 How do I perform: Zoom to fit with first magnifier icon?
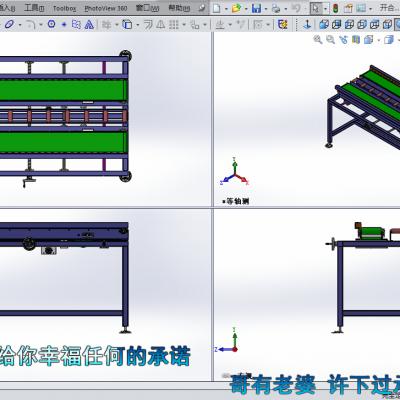[x=318, y=40]
